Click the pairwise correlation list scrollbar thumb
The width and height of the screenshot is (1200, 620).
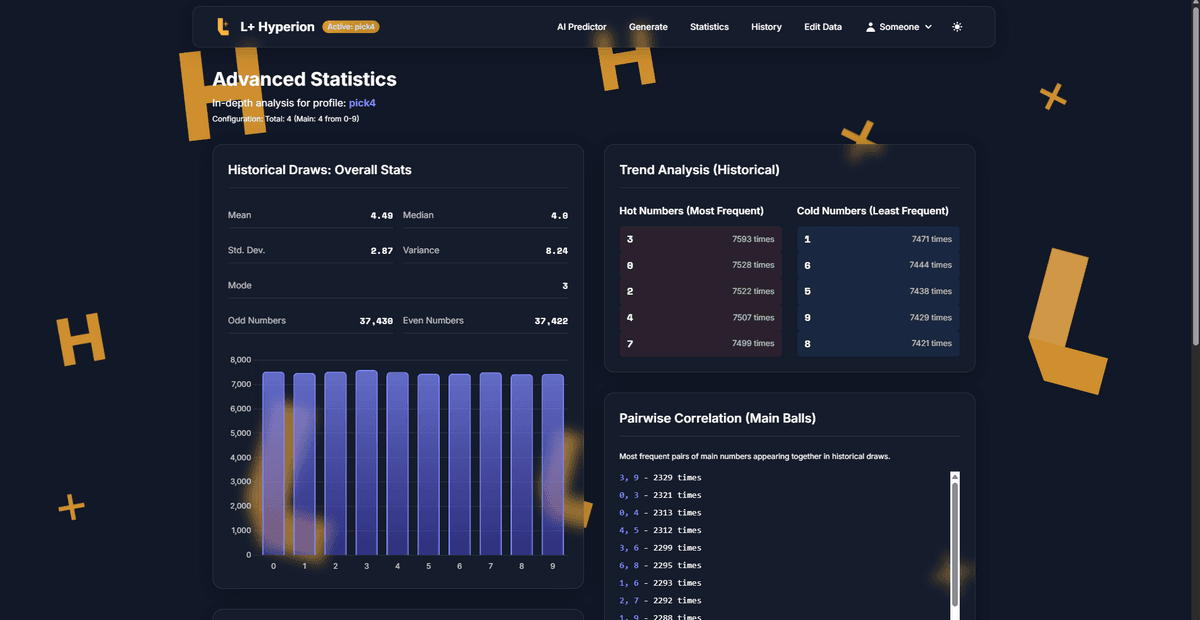(955, 540)
